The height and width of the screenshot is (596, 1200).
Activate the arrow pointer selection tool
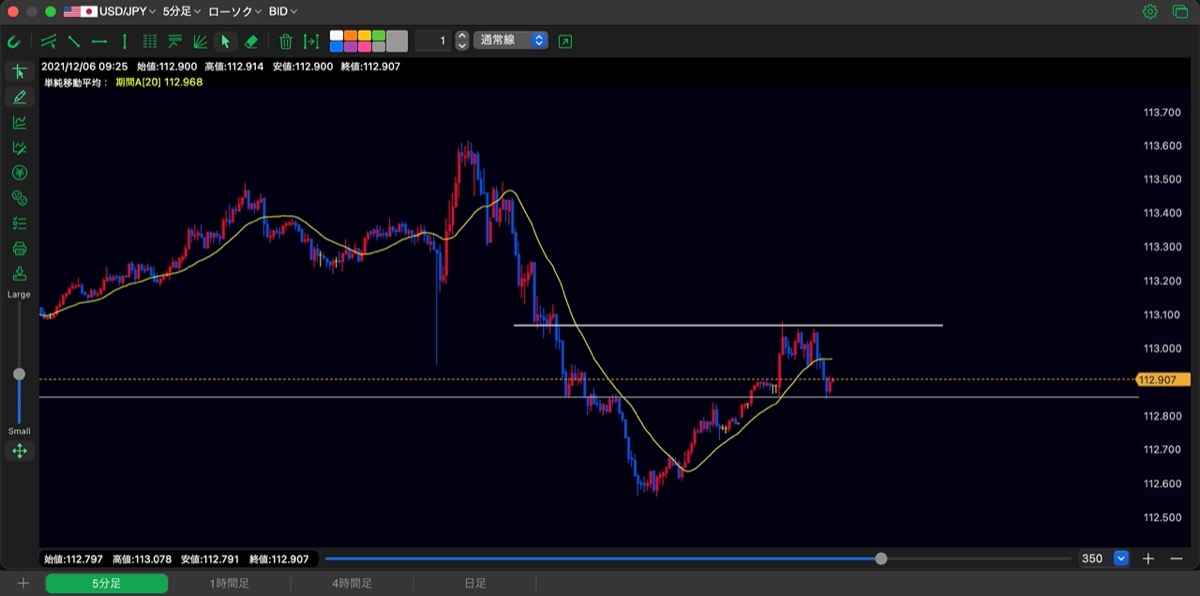(x=225, y=41)
